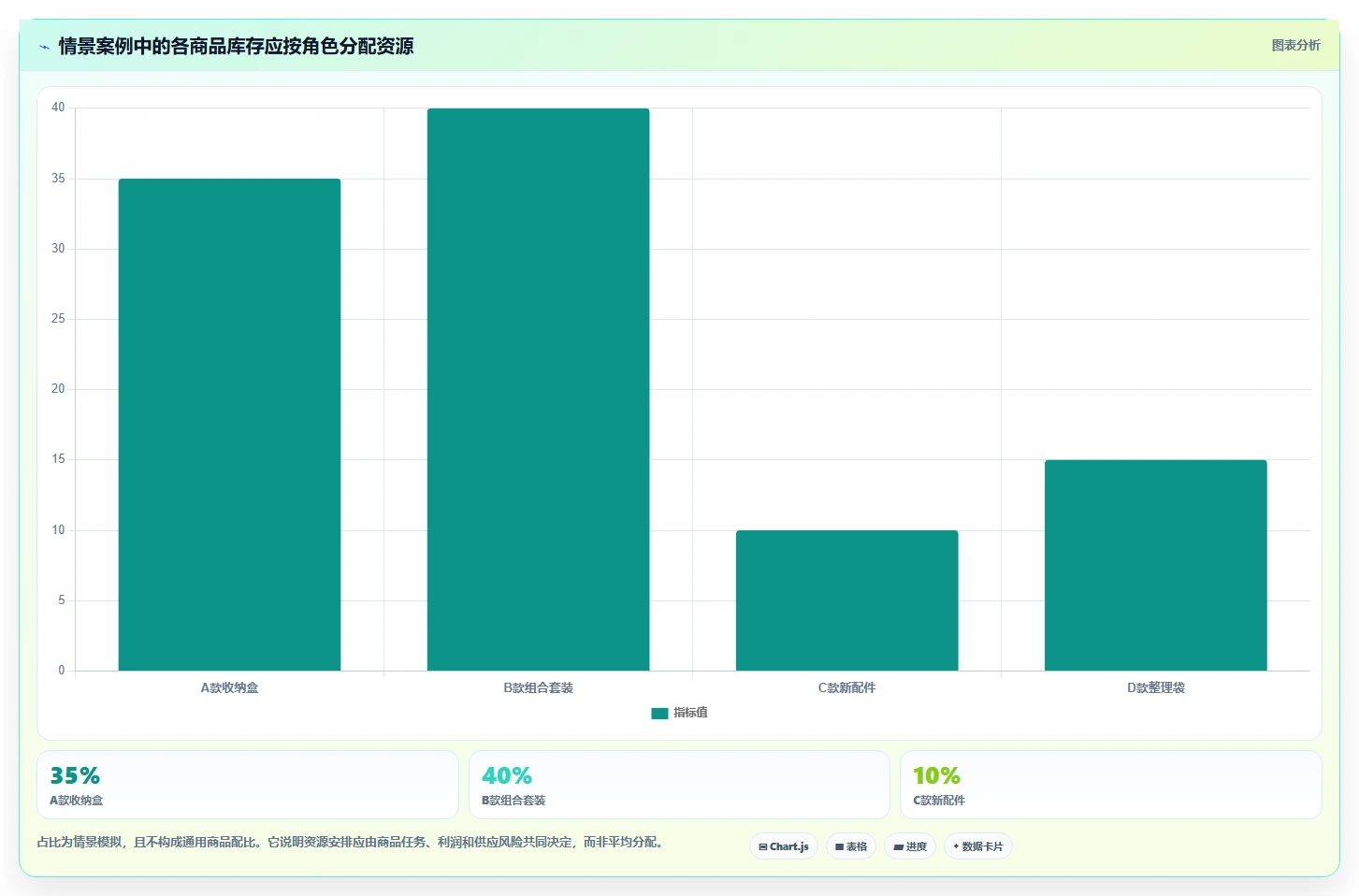Click the title icon beside 情景案例 heading
The width and height of the screenshot is (1359, 896).
tap(44, 47)
